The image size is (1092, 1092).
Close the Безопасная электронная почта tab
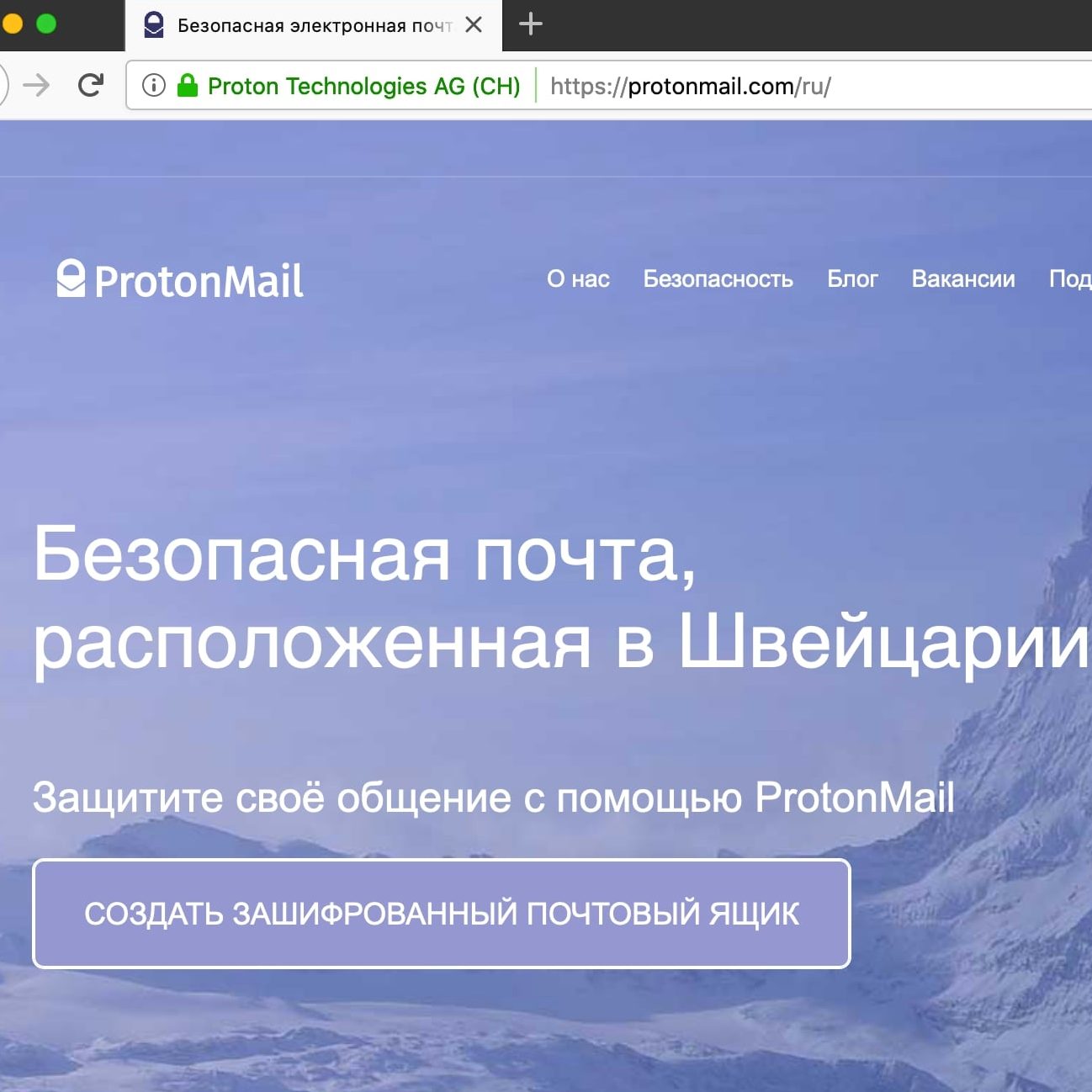474,25
